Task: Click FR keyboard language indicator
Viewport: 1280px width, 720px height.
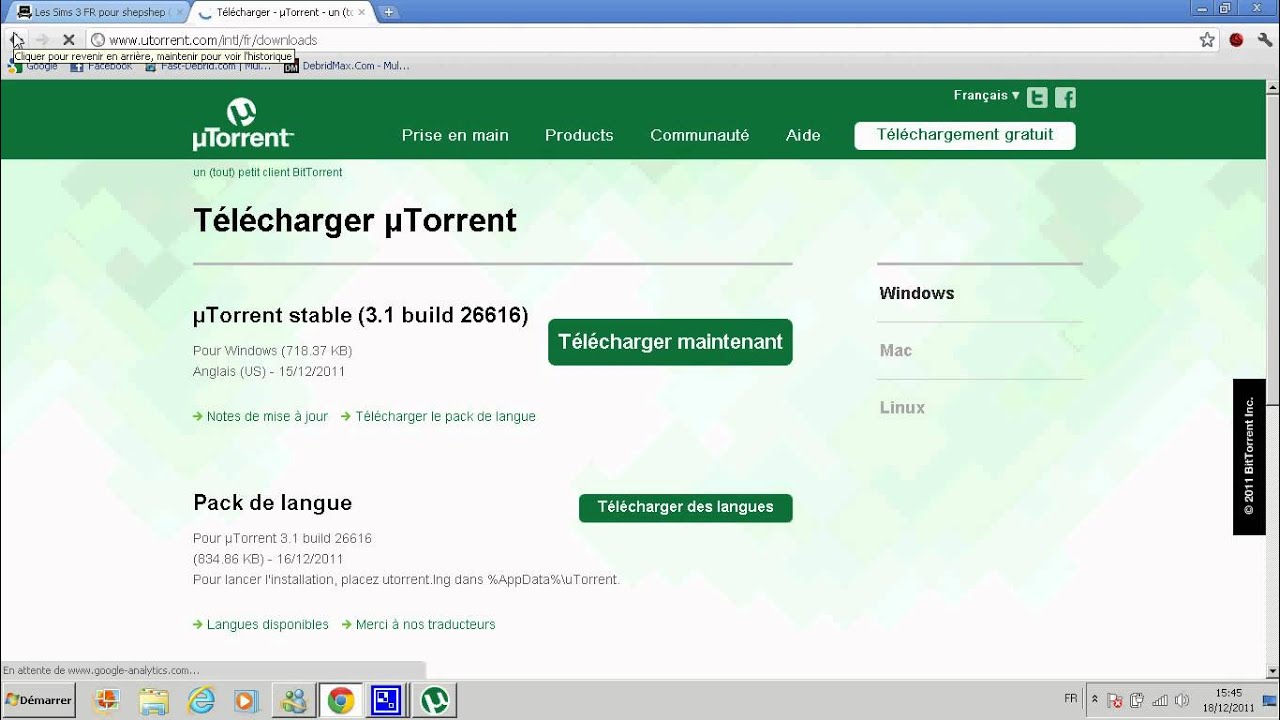Action: tap(1071, 699)
